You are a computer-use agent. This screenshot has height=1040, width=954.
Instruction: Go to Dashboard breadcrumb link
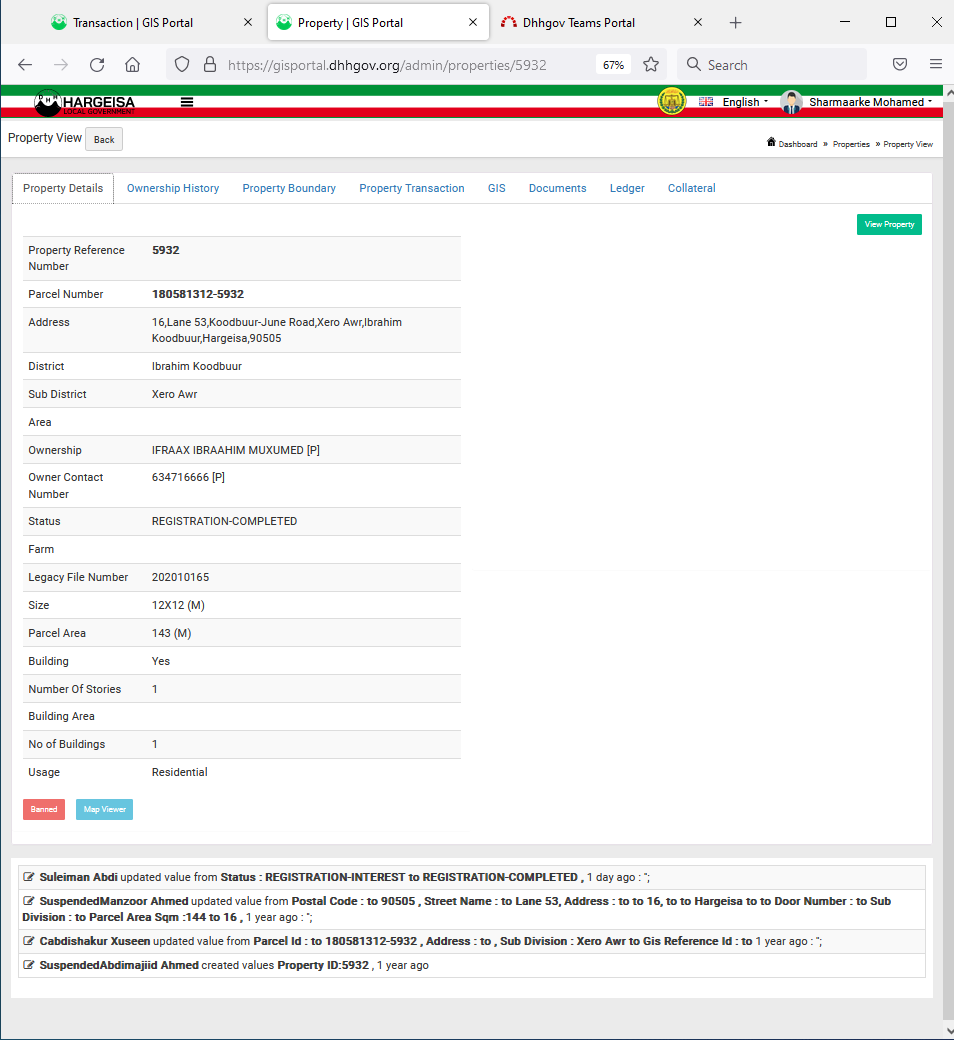pos(797,144)
